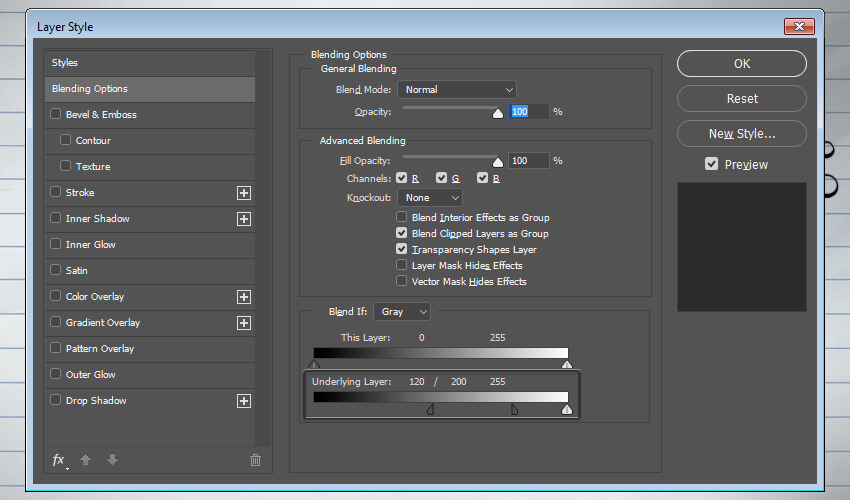Delete effect using the trash icon
The width and height of the screenshot is (850, 500).
255,460
